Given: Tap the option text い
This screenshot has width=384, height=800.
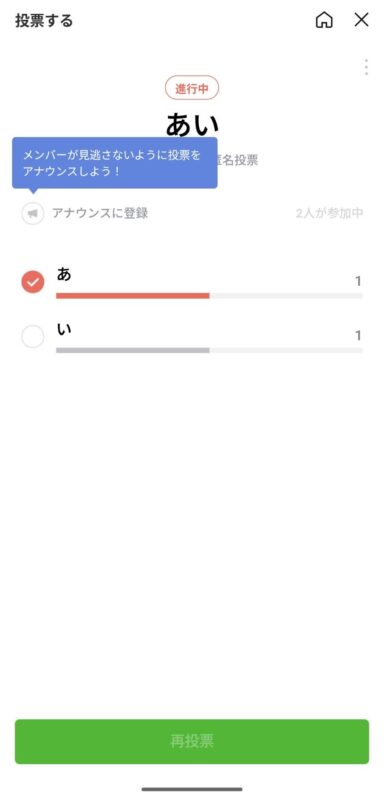Looking at the screenshot, I should pyautogui.click(x=64, y=329).
